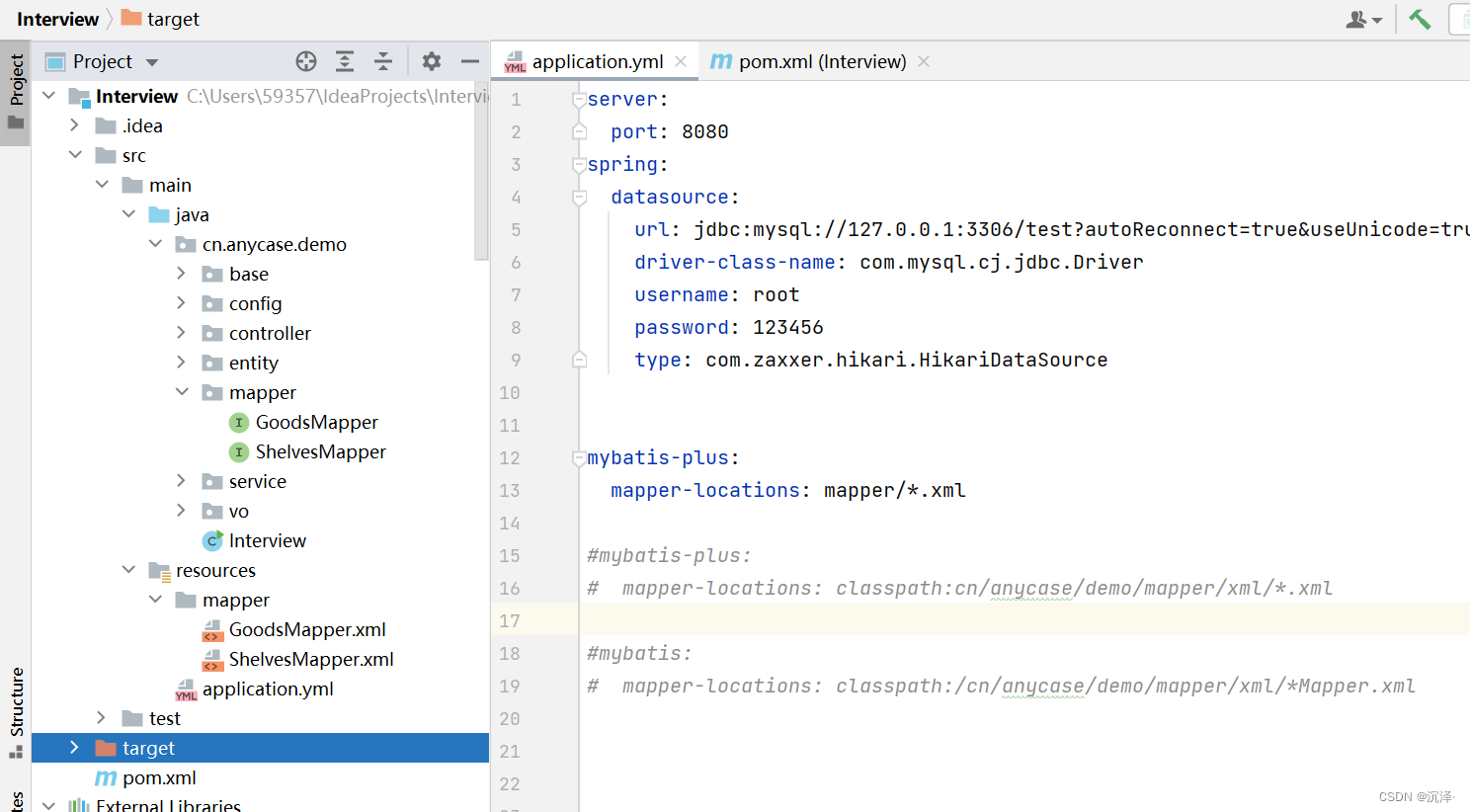Select ShelvesMapper.xml file

pyautogui.click(x=310, y=659)
